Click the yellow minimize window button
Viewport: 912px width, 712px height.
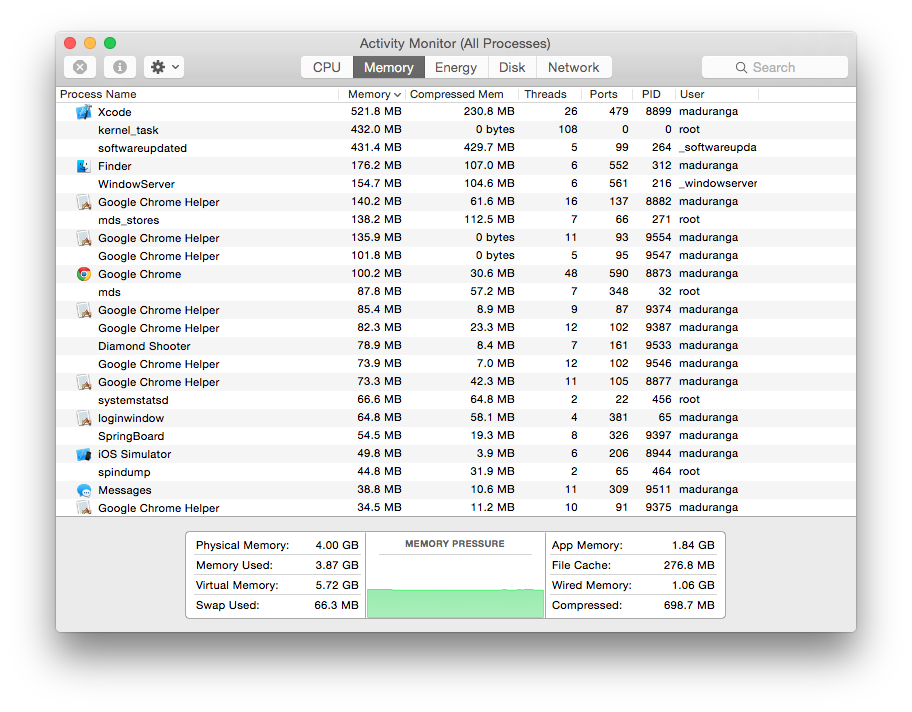(90, 43)
